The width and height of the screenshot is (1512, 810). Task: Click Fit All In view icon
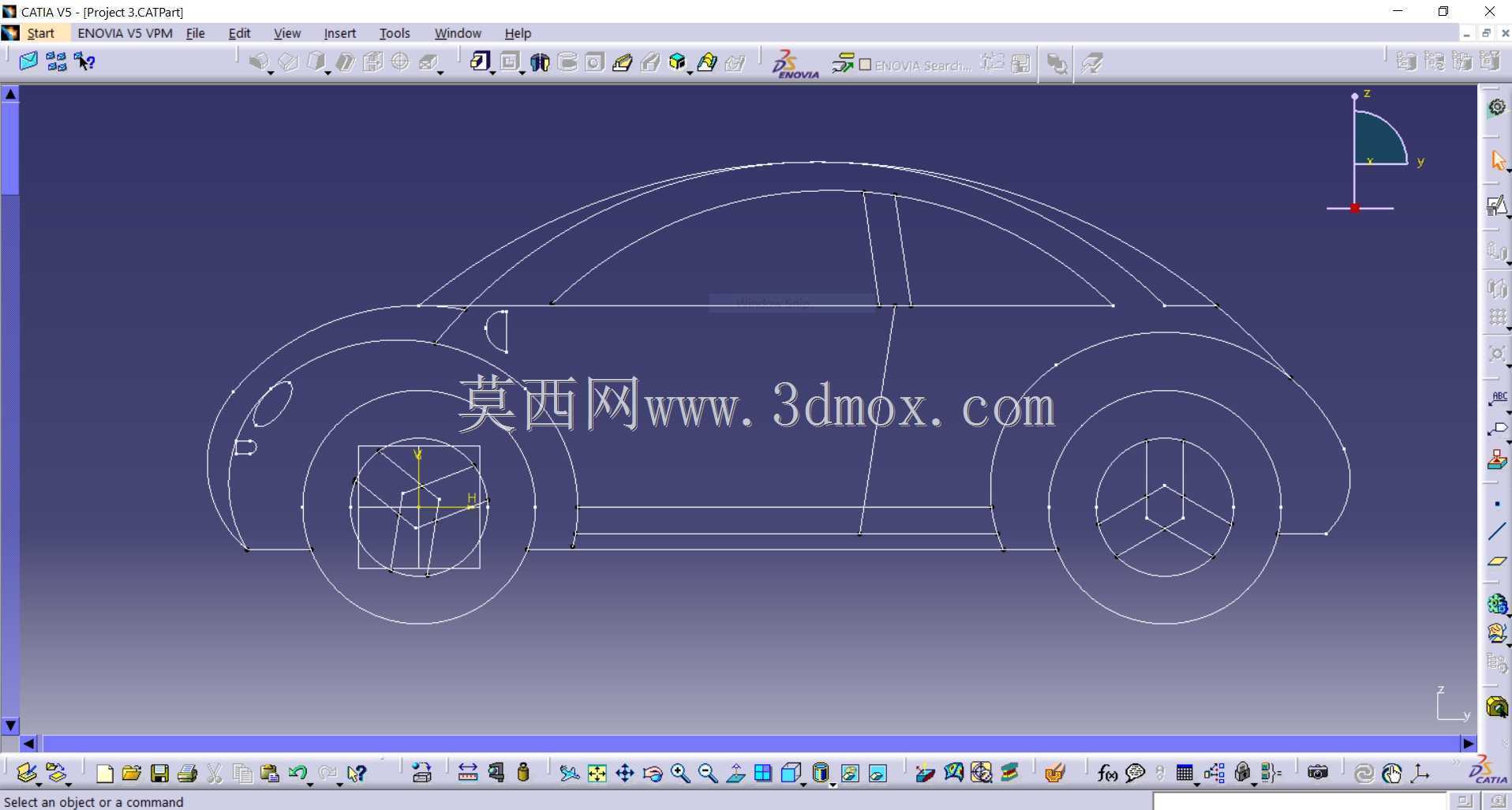[x=597, y=774]
